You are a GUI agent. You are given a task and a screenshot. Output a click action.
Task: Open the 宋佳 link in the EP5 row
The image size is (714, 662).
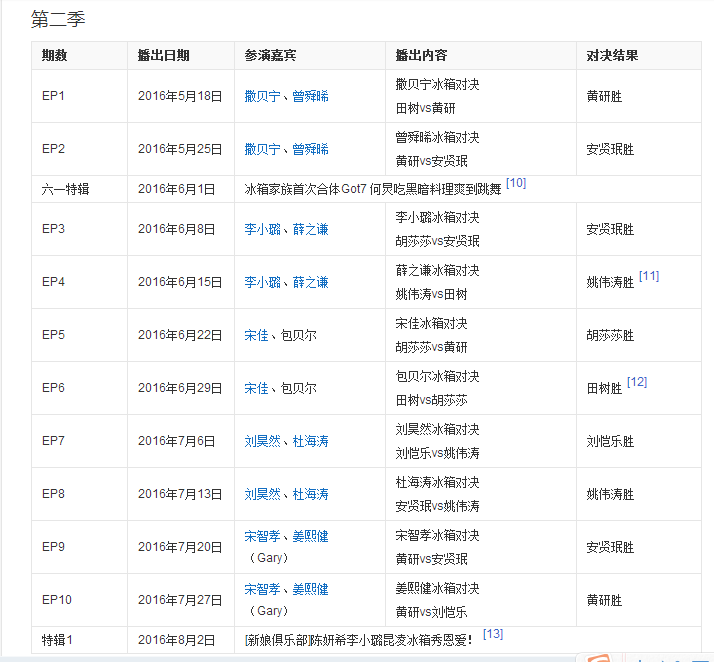point(256,335)
